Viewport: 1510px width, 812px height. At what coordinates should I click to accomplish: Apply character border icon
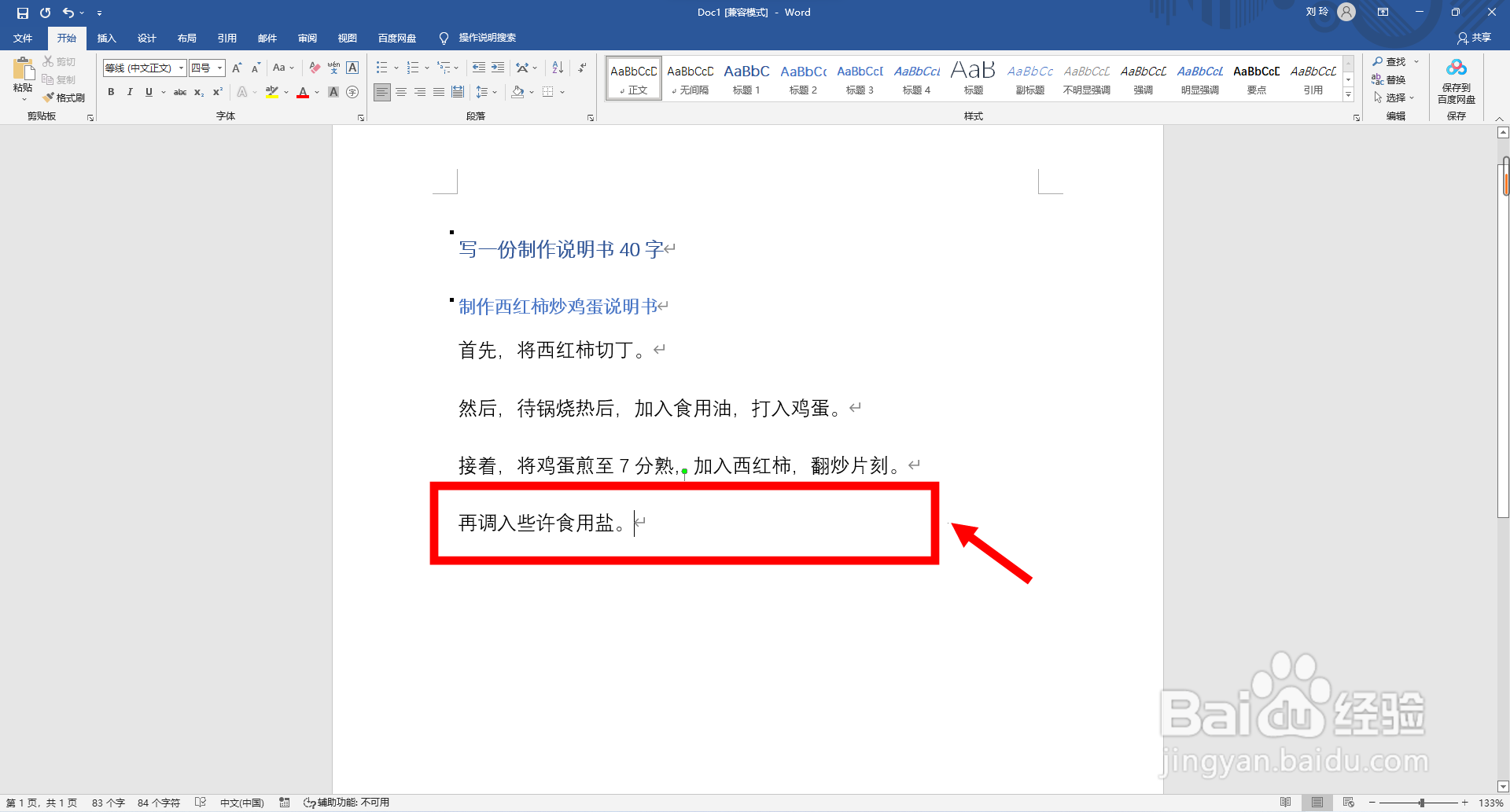352,68
